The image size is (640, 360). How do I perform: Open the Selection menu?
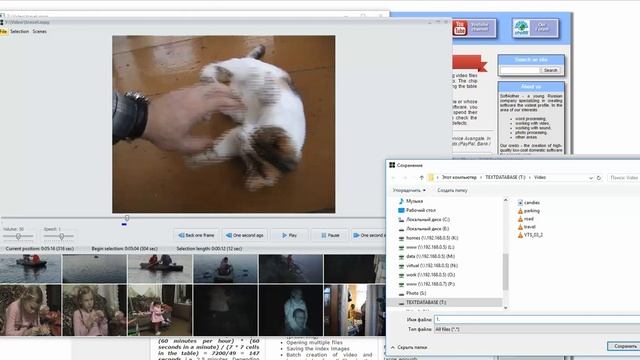[x=20, y=31]
